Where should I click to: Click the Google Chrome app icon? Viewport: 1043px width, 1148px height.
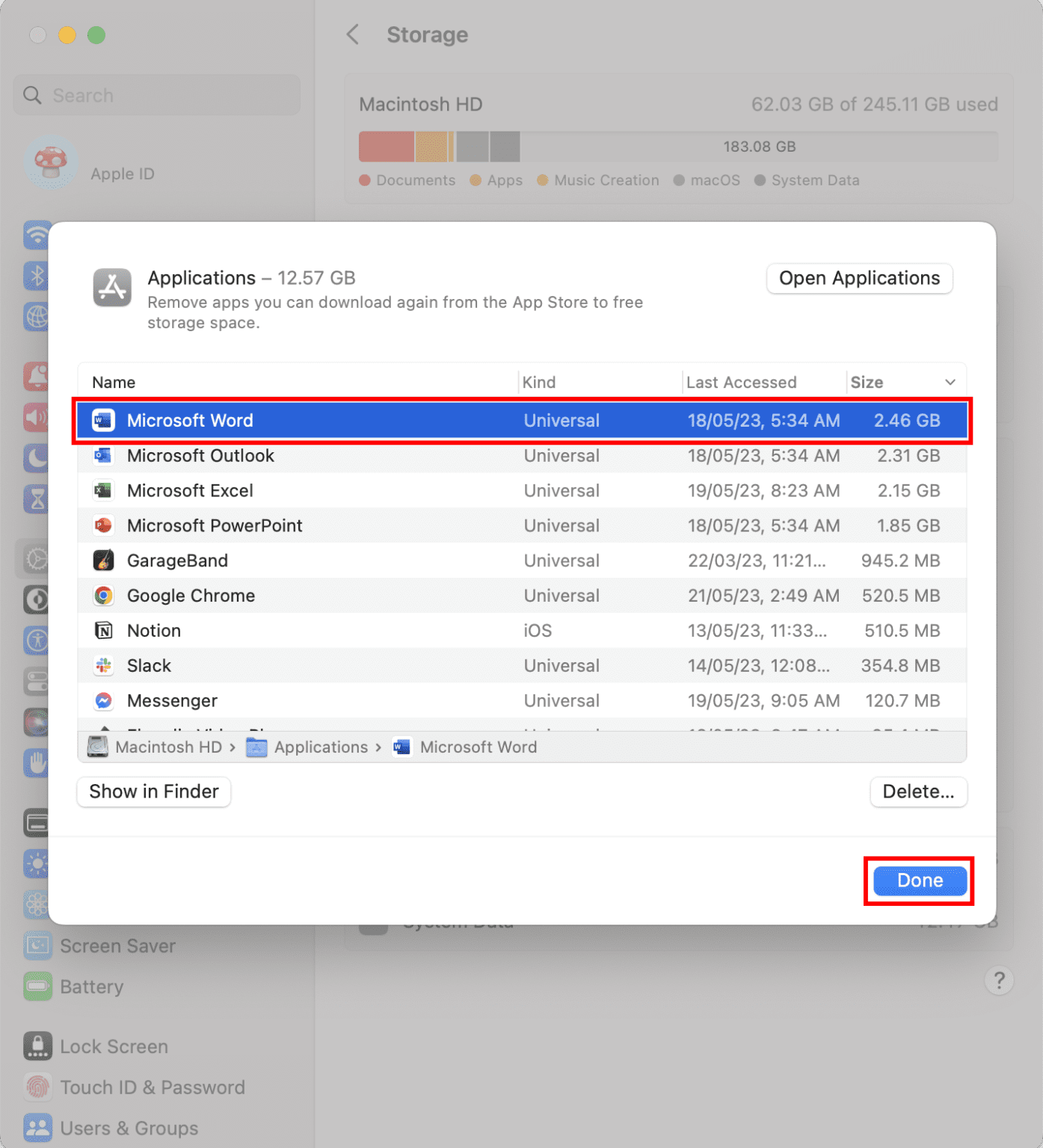pyautogui.click(x=104, y=596)
